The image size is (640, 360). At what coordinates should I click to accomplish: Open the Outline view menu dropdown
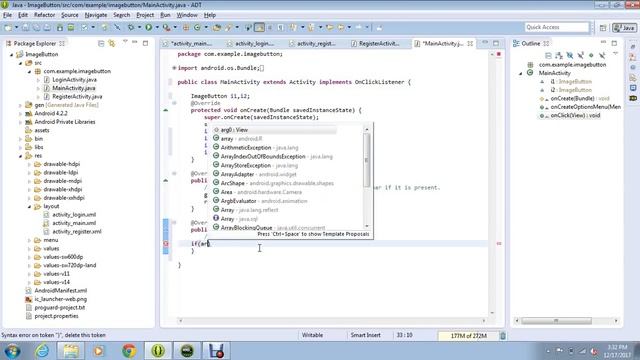point(616,53)
